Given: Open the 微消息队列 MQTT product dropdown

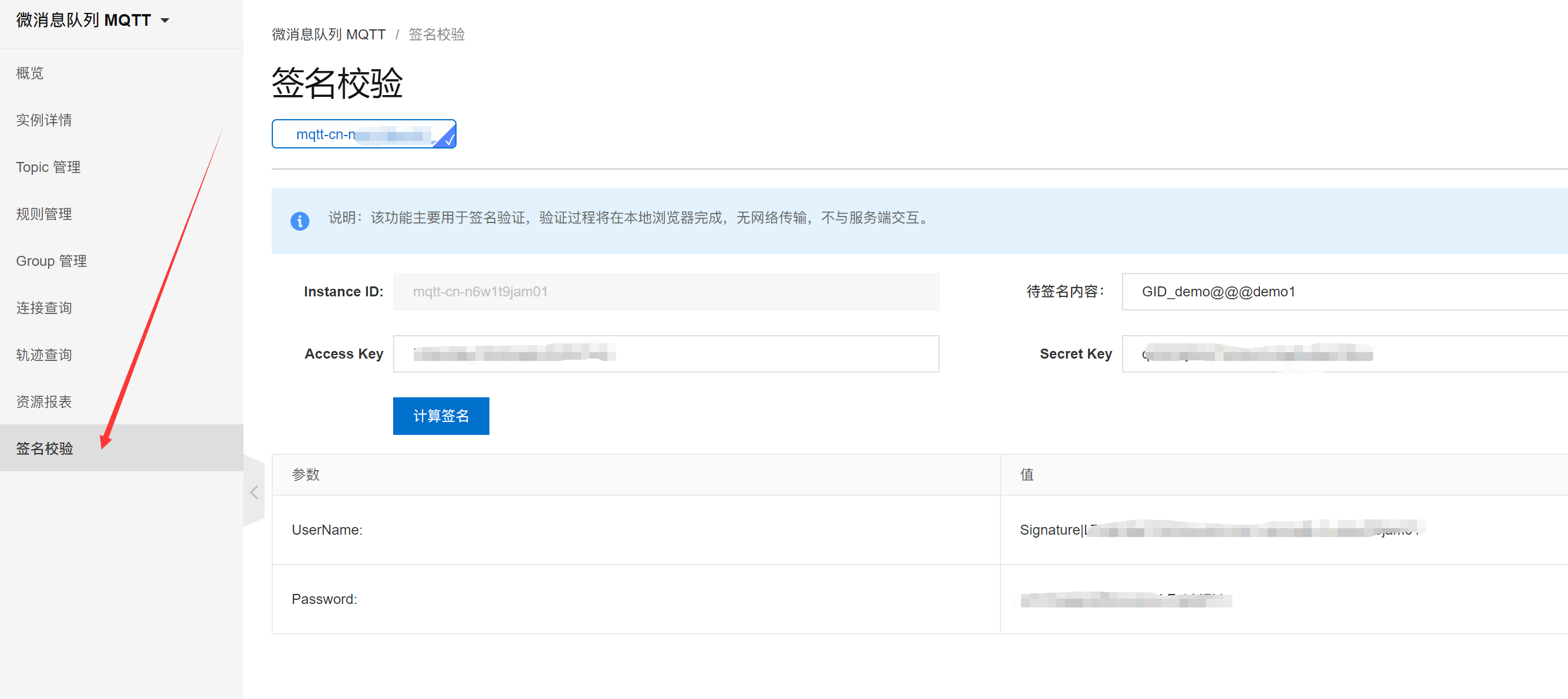Looking at the screenshot, I should tap(93, 20).
